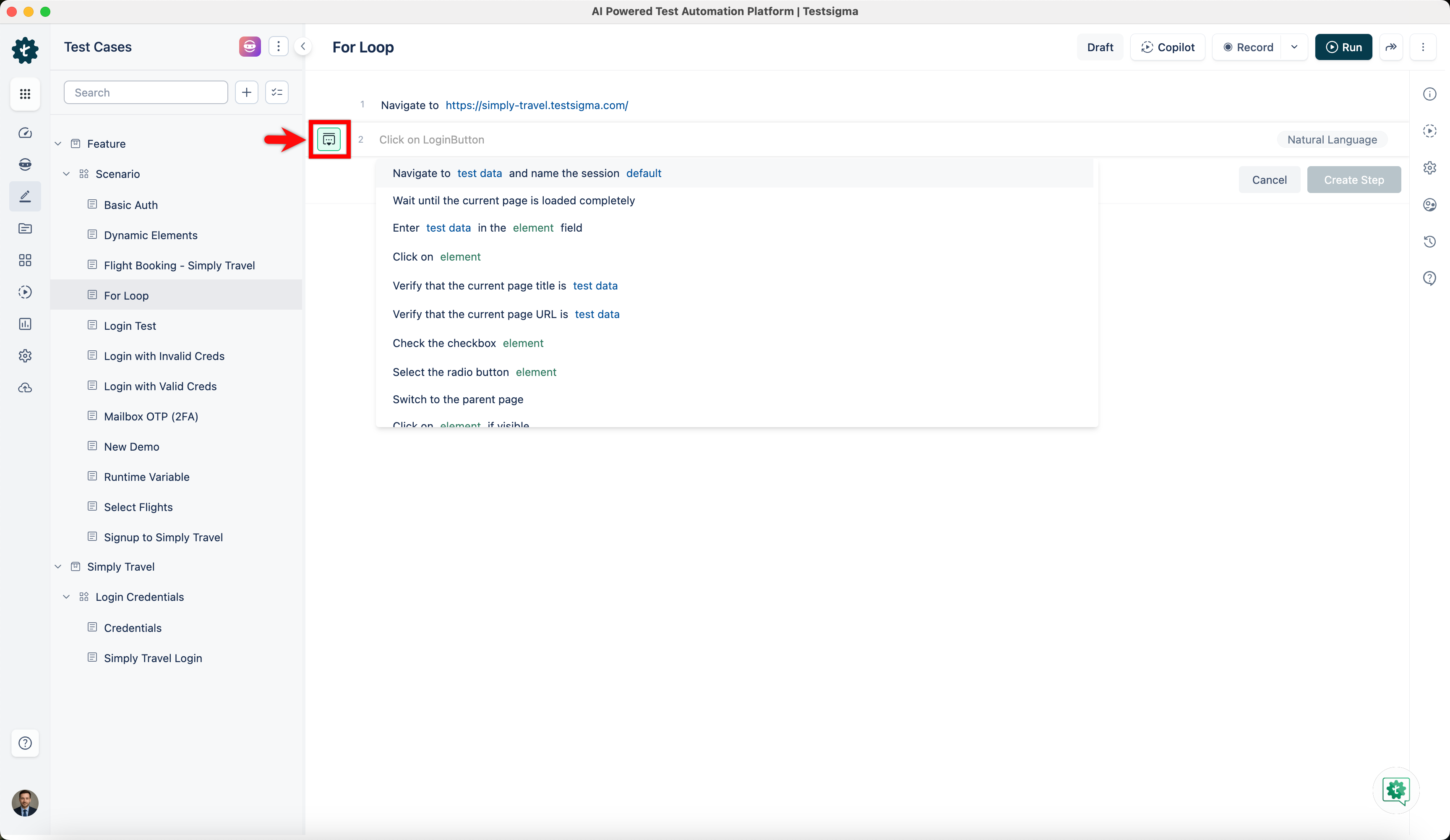
Task: Collapse the Feature tree folder
Action: pos(58,144)
